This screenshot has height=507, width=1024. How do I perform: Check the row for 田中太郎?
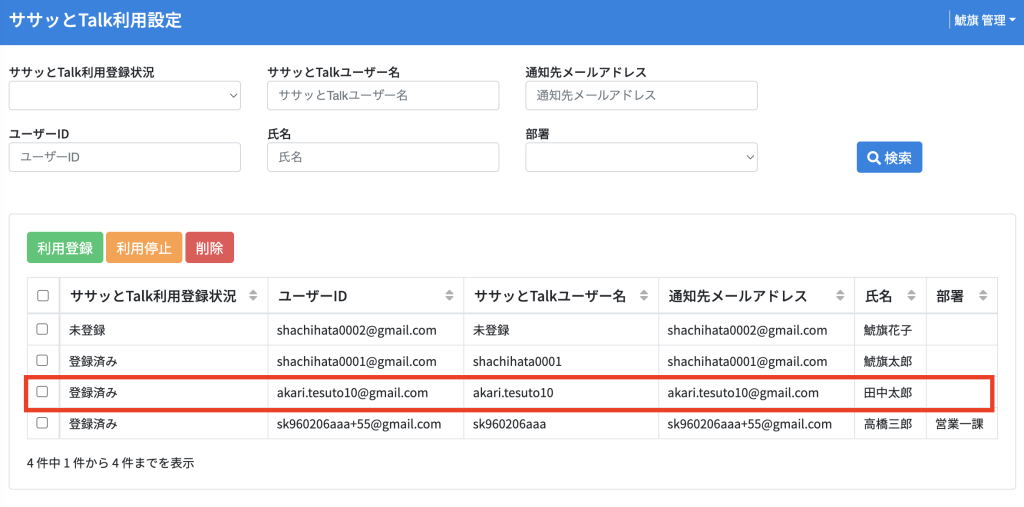42,391
